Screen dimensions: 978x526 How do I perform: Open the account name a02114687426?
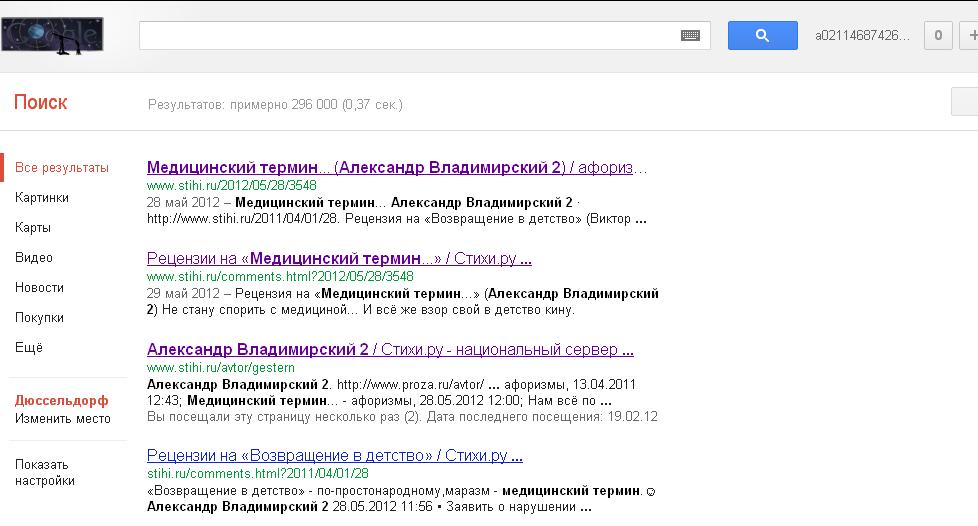pos(862,36)
